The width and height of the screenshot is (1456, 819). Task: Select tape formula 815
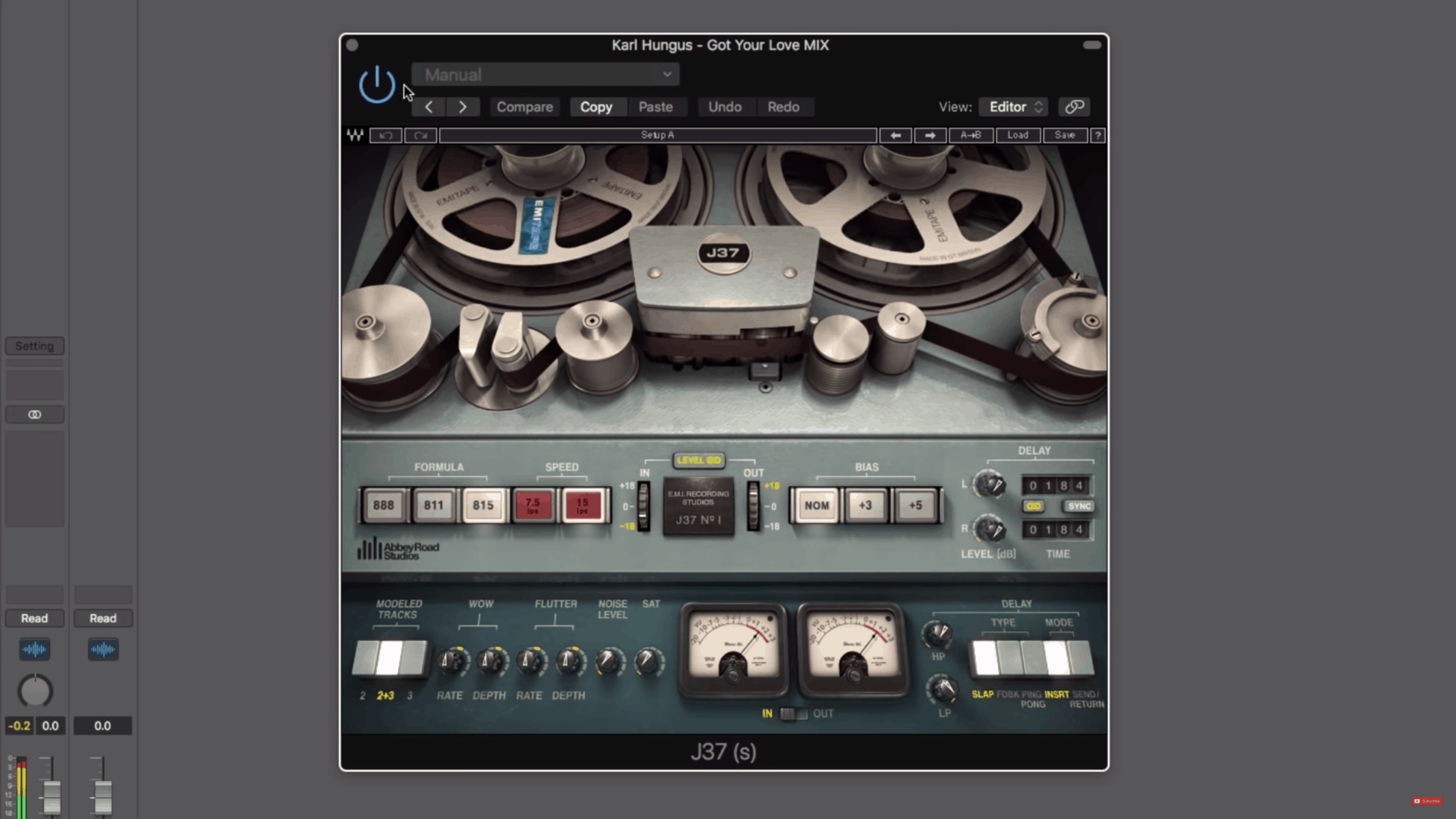click(x=483, y=506)
